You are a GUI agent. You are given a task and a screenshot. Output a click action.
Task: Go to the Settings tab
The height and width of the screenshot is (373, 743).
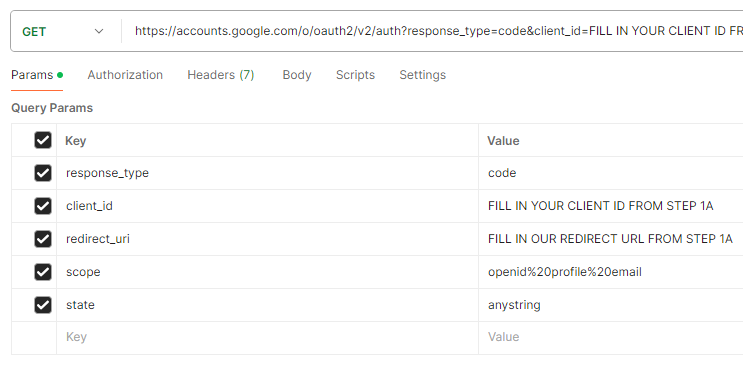coord(423,75)
